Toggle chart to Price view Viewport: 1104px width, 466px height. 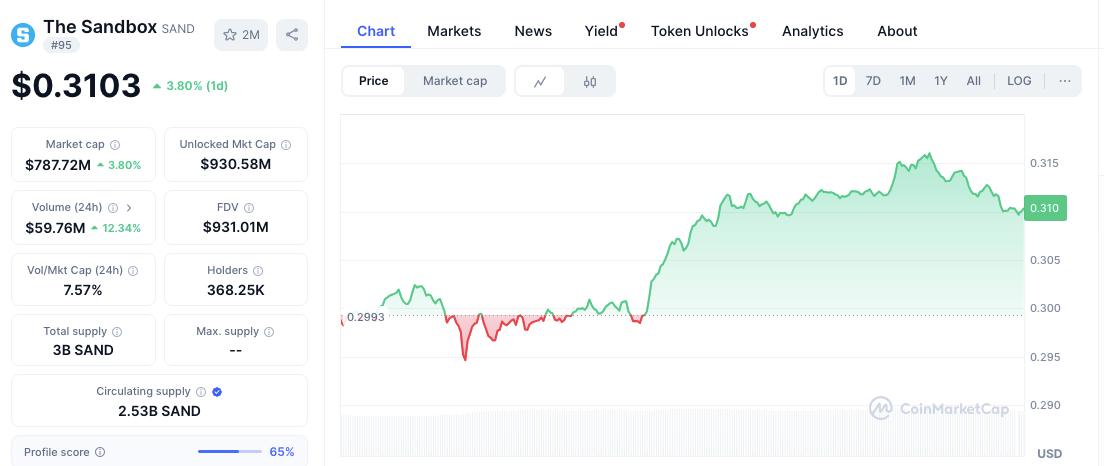click(373, 81)
